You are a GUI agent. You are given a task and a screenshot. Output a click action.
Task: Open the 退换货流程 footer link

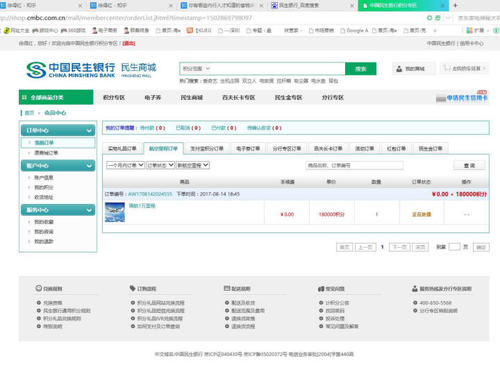[243, 326]
